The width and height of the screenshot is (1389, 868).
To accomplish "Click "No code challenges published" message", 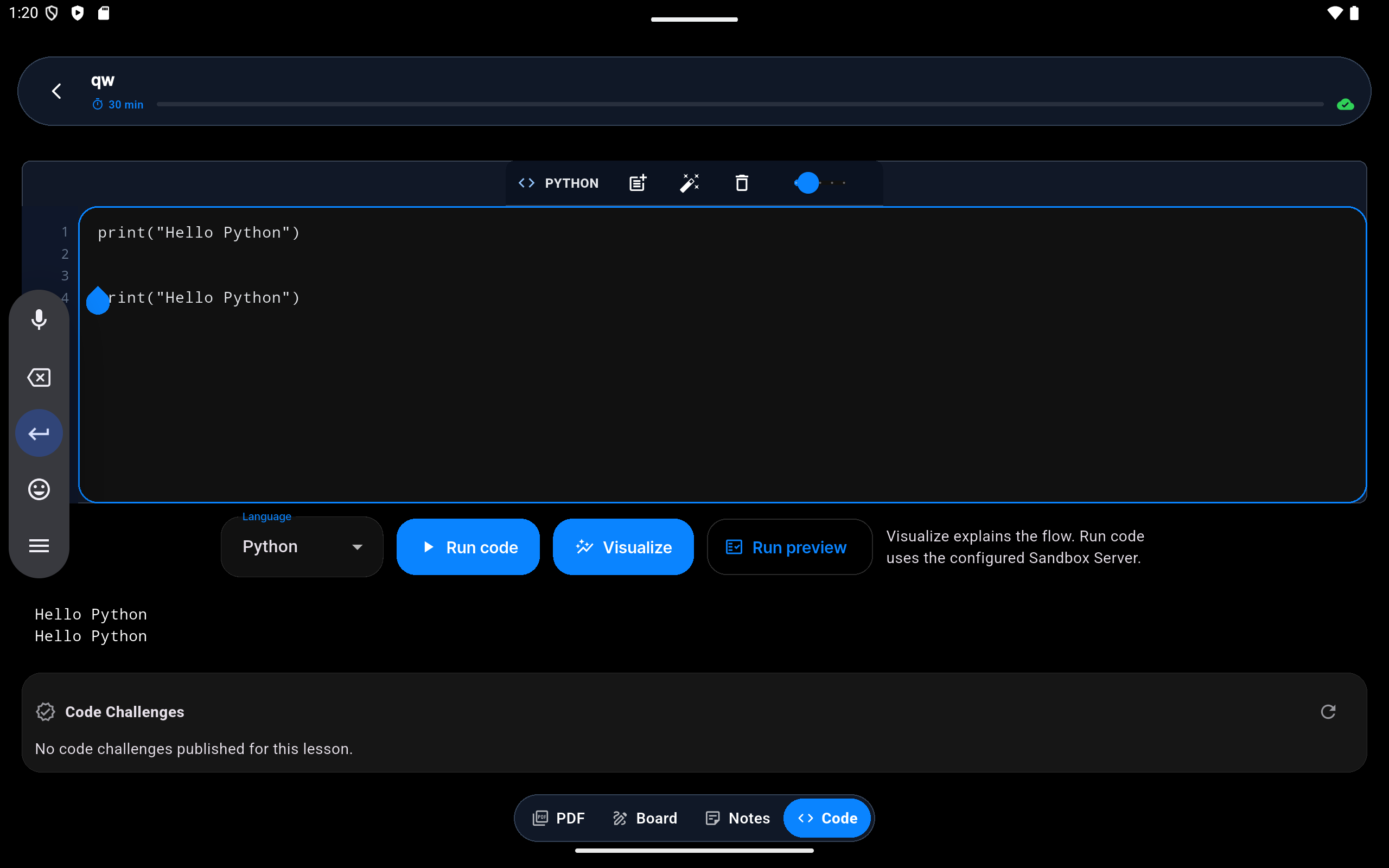I will click(193, 749).
